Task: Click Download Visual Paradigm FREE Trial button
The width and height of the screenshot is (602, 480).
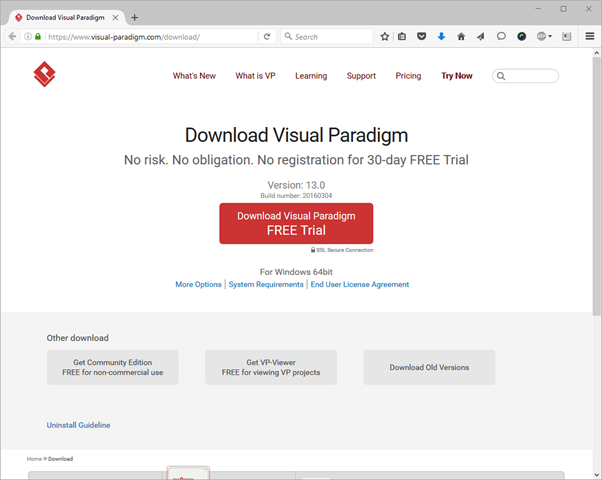Action: click(296, 223)
